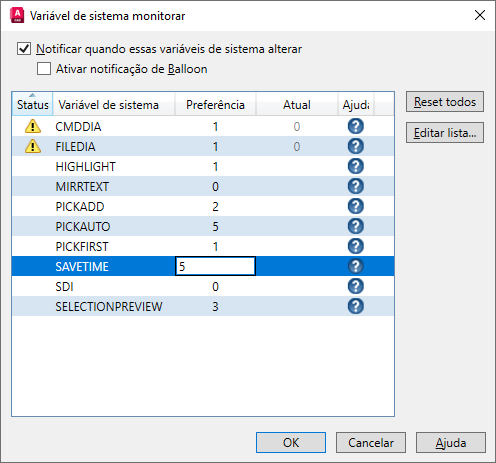Click the FILEDIA warning status icon
The height and width of the screenshot is (463, 496).
pos(33,146)
